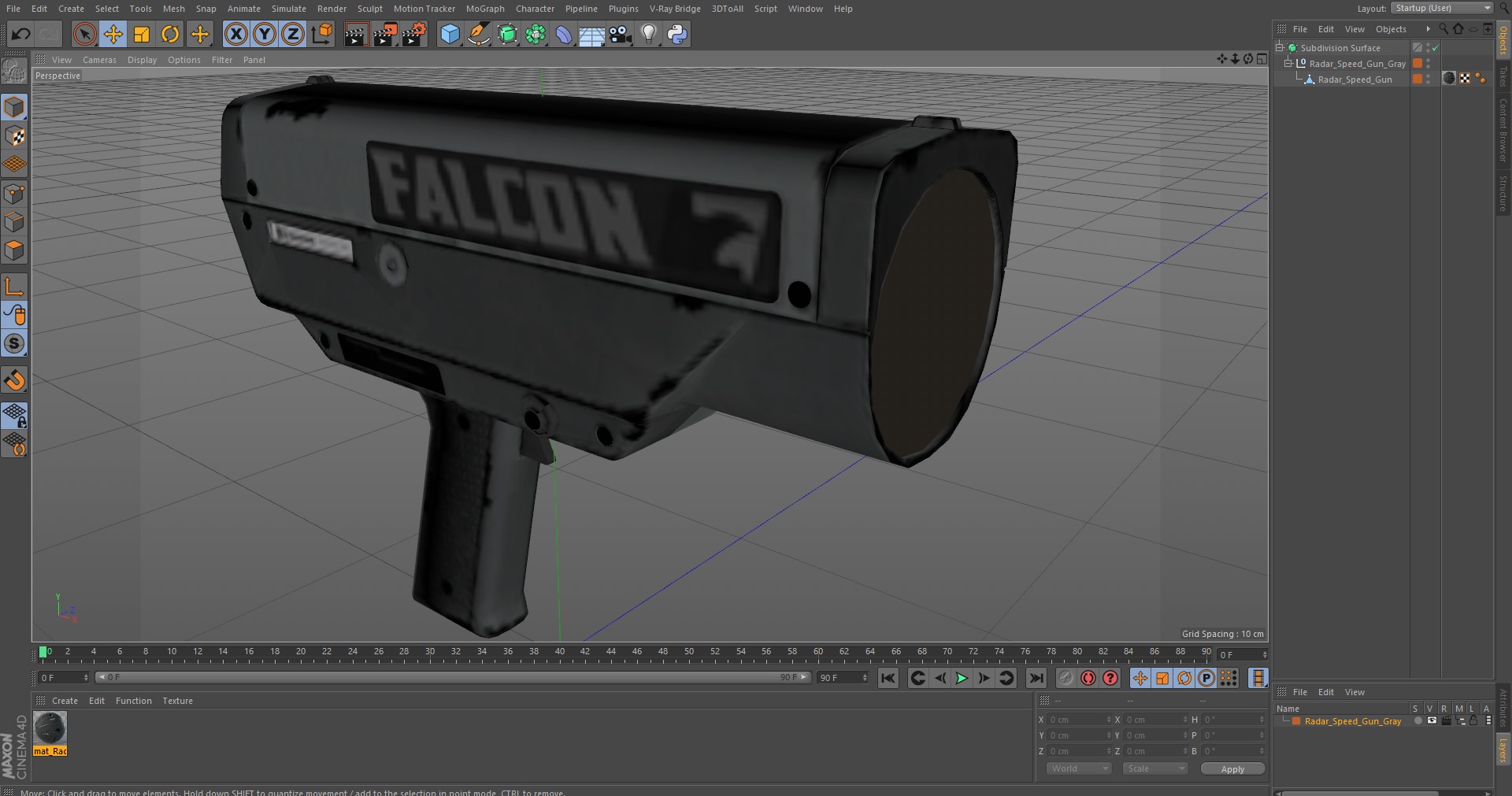
Task: Toggle Y axis lock
Action: pyautogui.click(x=265, y=34)
